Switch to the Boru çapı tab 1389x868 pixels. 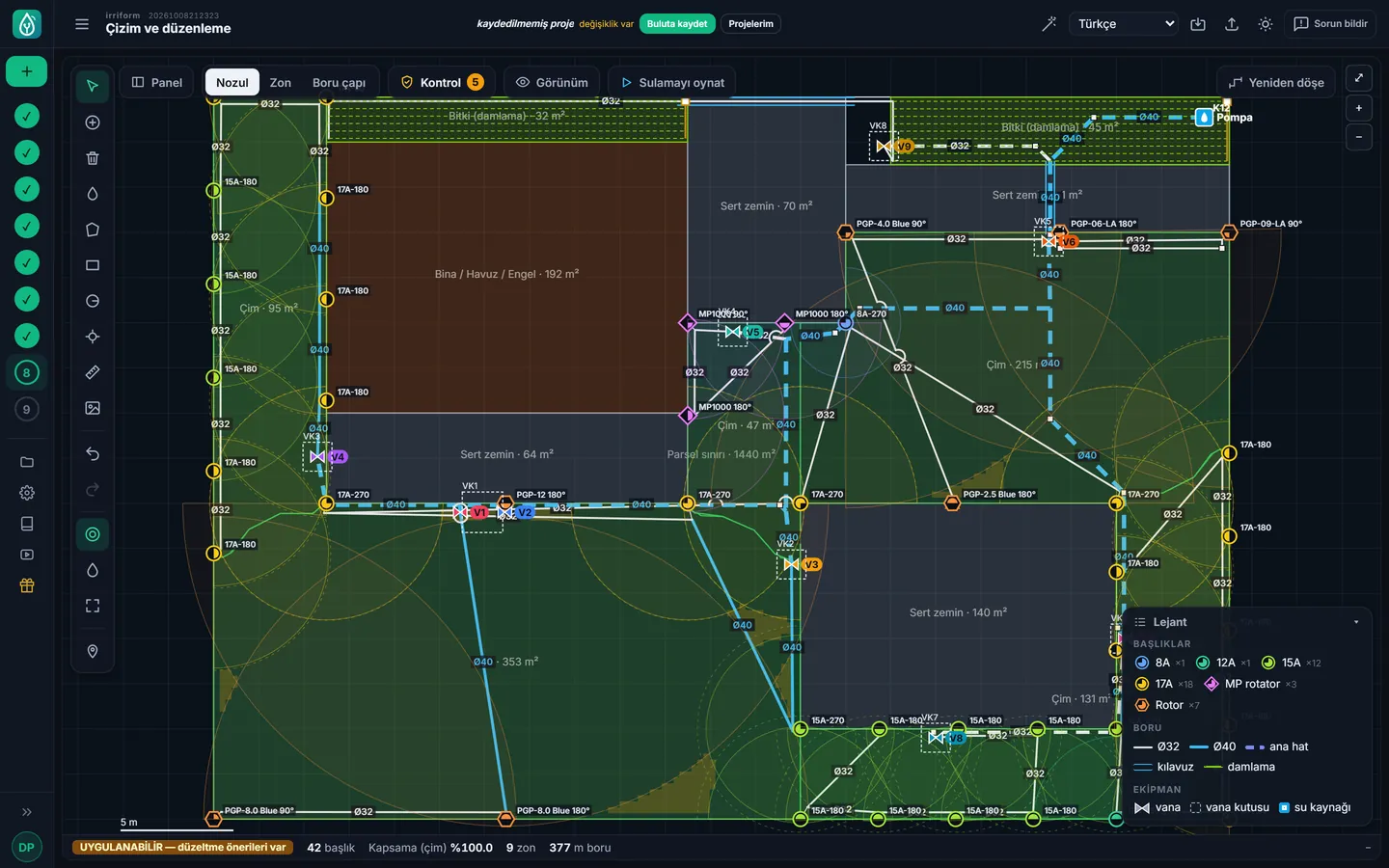tap(339, 82)
